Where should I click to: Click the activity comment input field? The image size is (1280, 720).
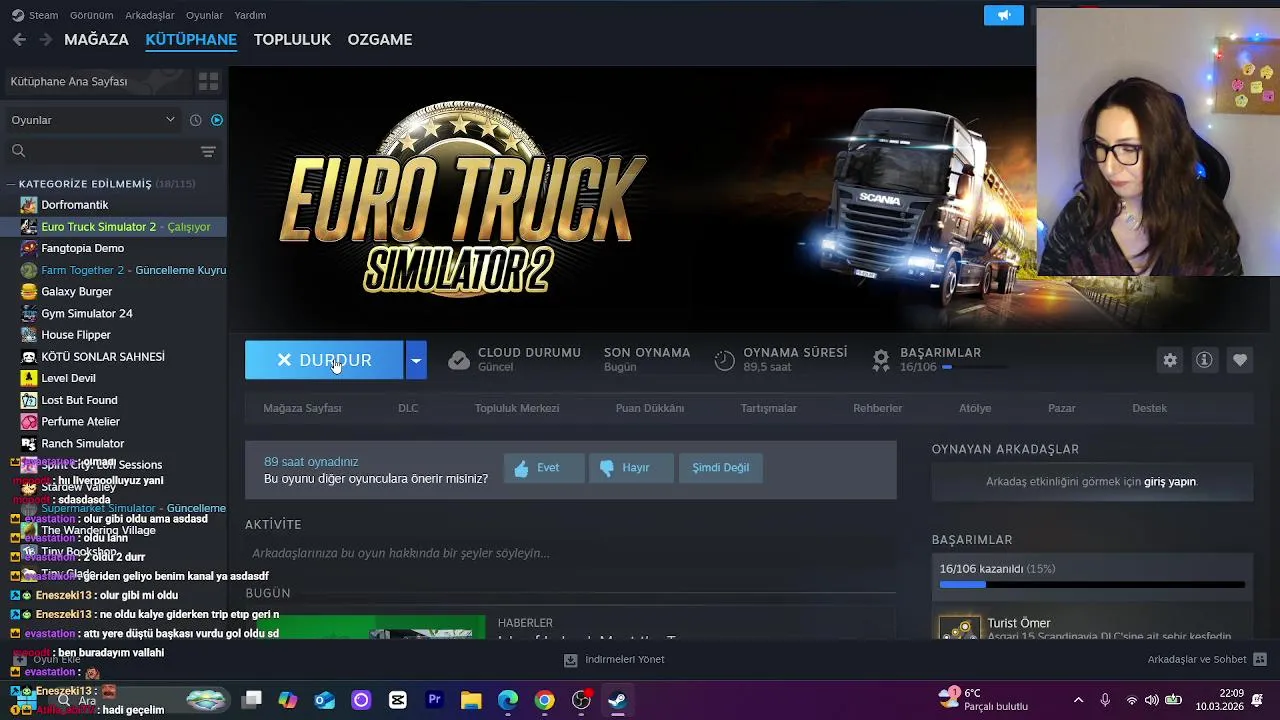tap(570, 553)
